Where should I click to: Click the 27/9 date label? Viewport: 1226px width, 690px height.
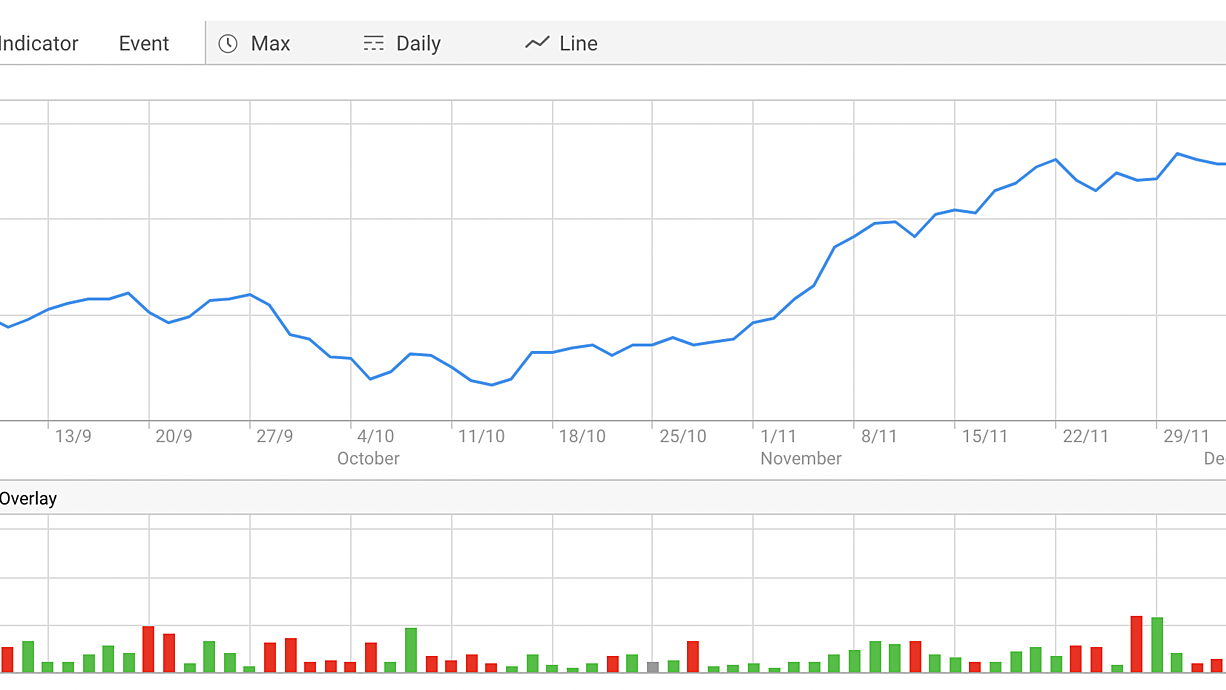(275, 436)
